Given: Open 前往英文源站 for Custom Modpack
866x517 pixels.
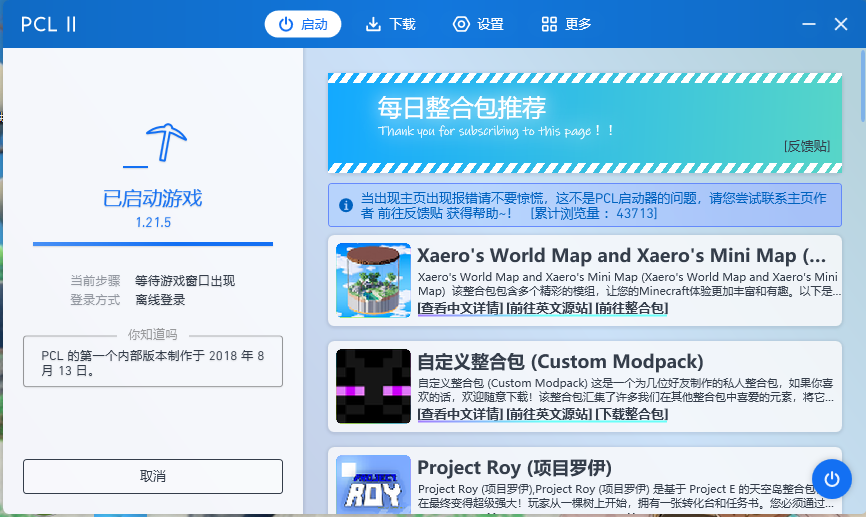Looking at the screenshot, I should pos(550,414).
